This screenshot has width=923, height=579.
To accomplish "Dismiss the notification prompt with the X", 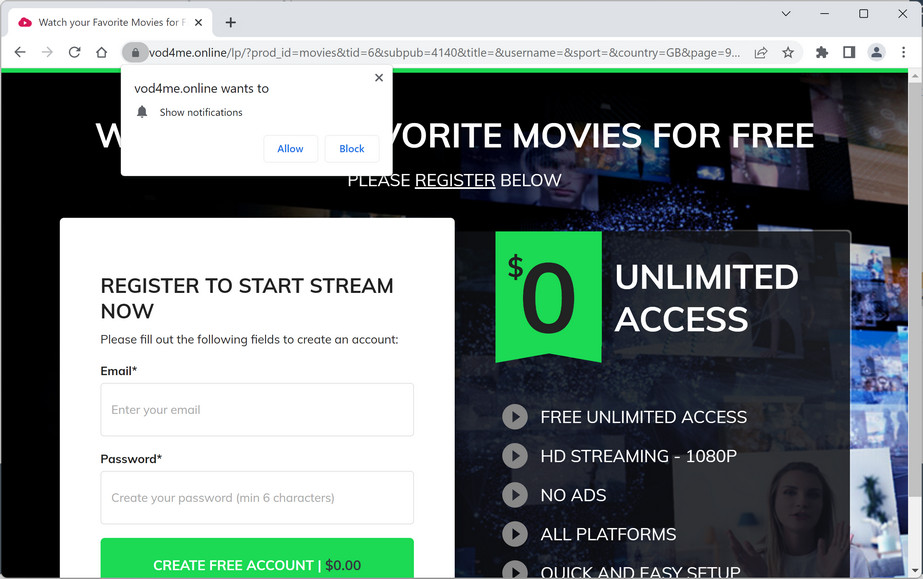I will click(378, 77).
